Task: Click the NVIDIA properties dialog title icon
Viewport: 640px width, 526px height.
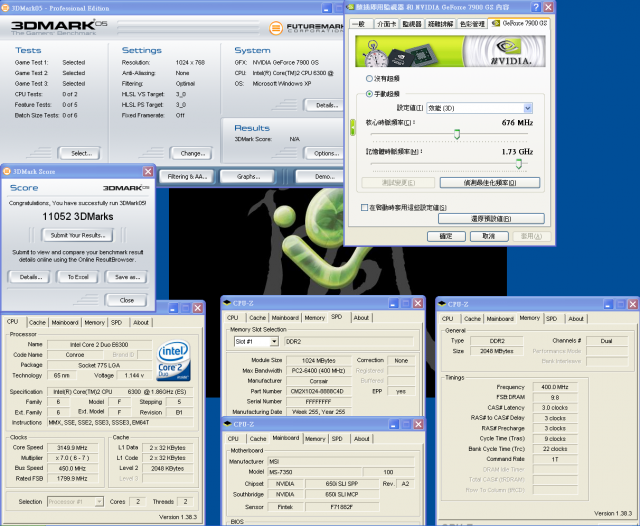Action: coord(350,7)
